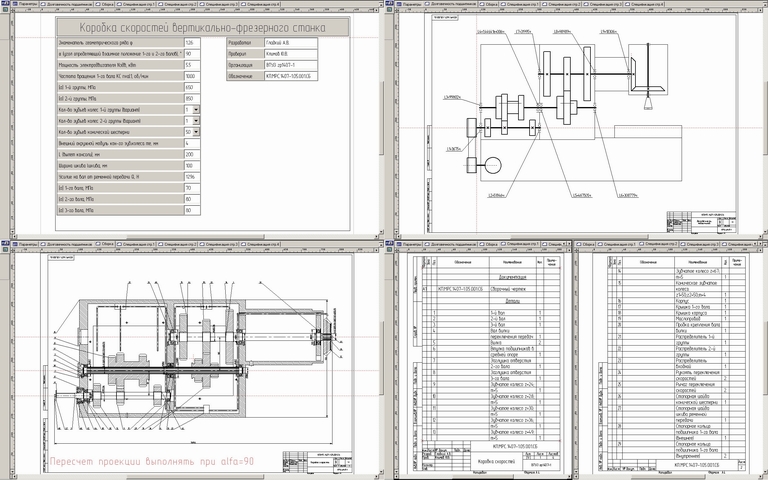Viewport: 768px width, 480px height.
Task: Click the document icon at the bottom-middle window corner
Action: (x=389, y=243)
